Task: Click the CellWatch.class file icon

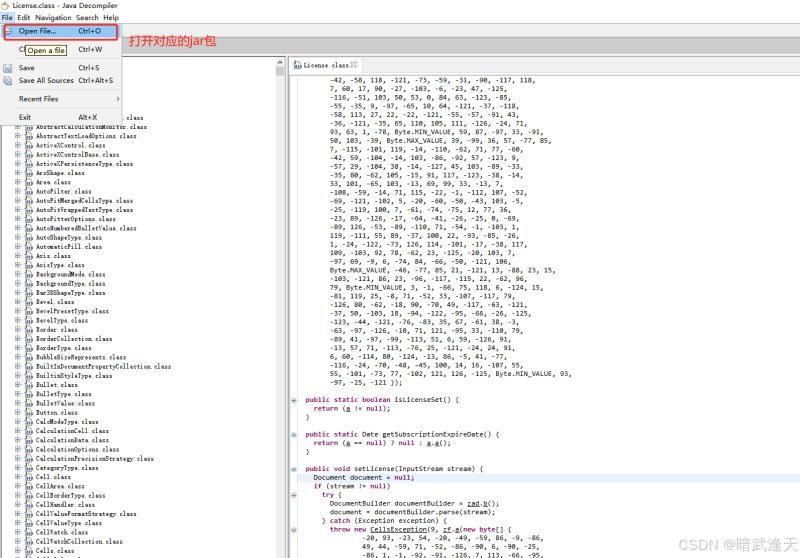Action: (x=29, y=532)
